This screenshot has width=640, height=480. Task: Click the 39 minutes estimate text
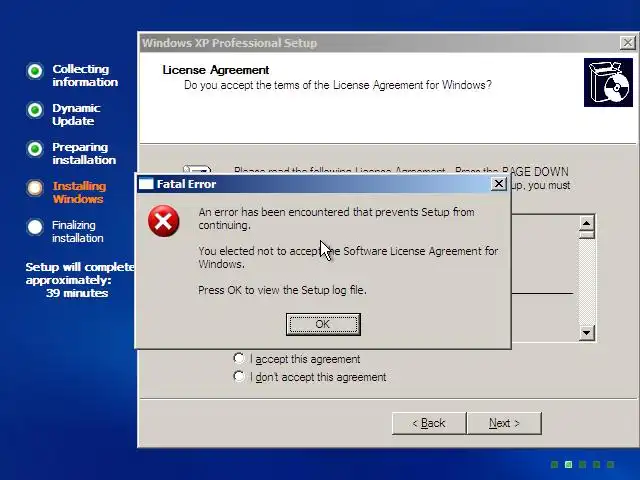pos(77,293)
